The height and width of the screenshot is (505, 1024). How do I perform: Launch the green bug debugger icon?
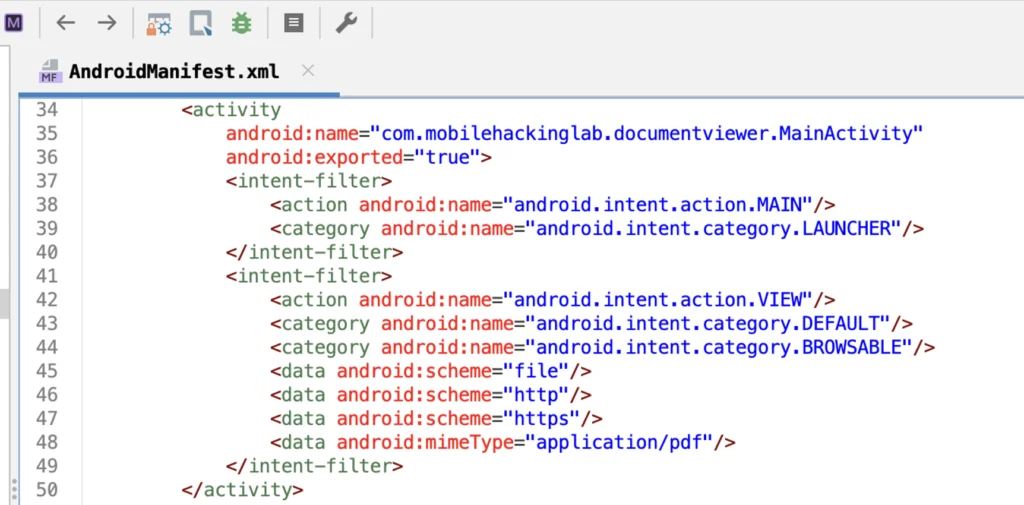pos(242,24)
